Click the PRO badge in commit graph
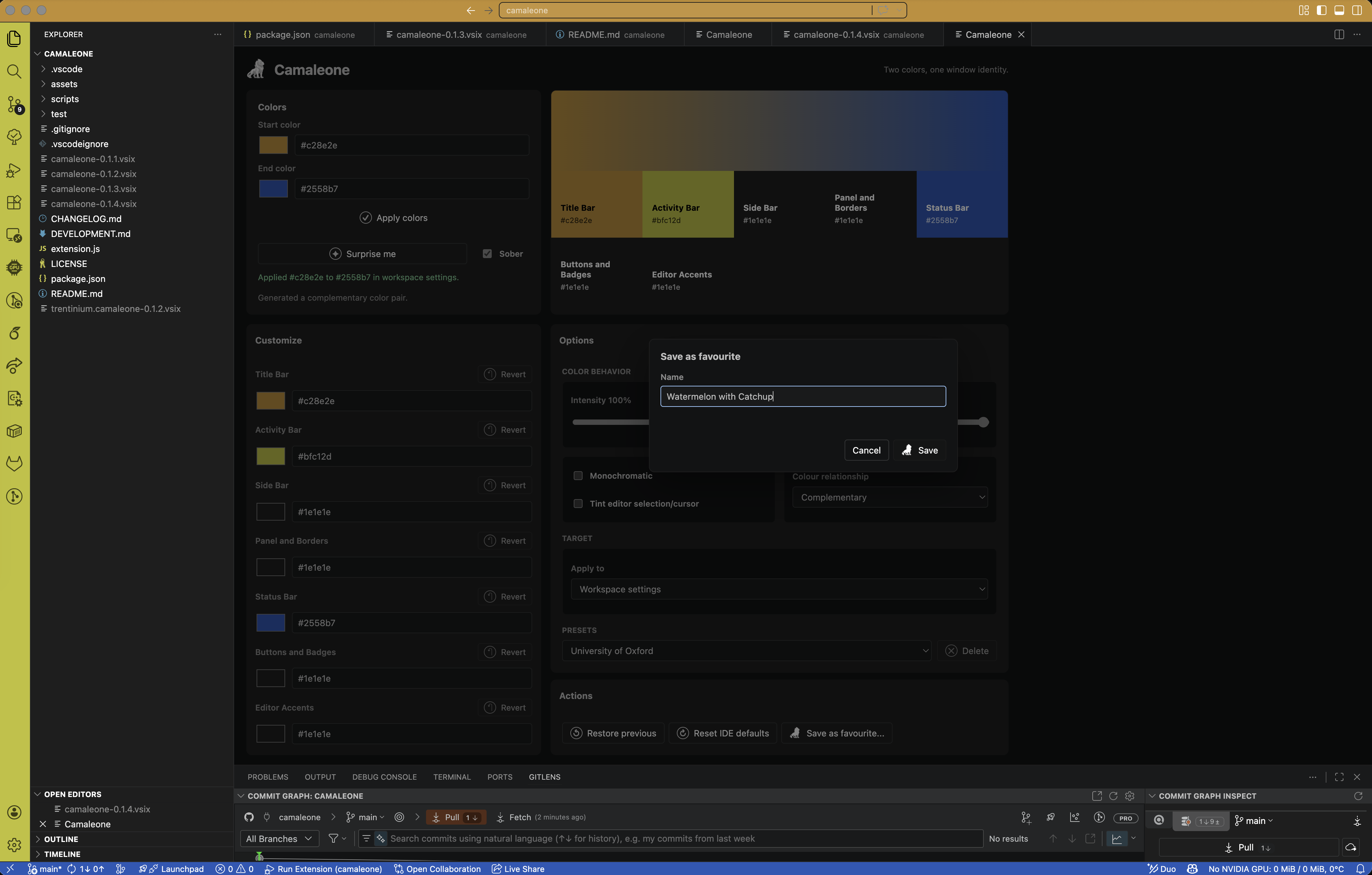 [1125, 818]
